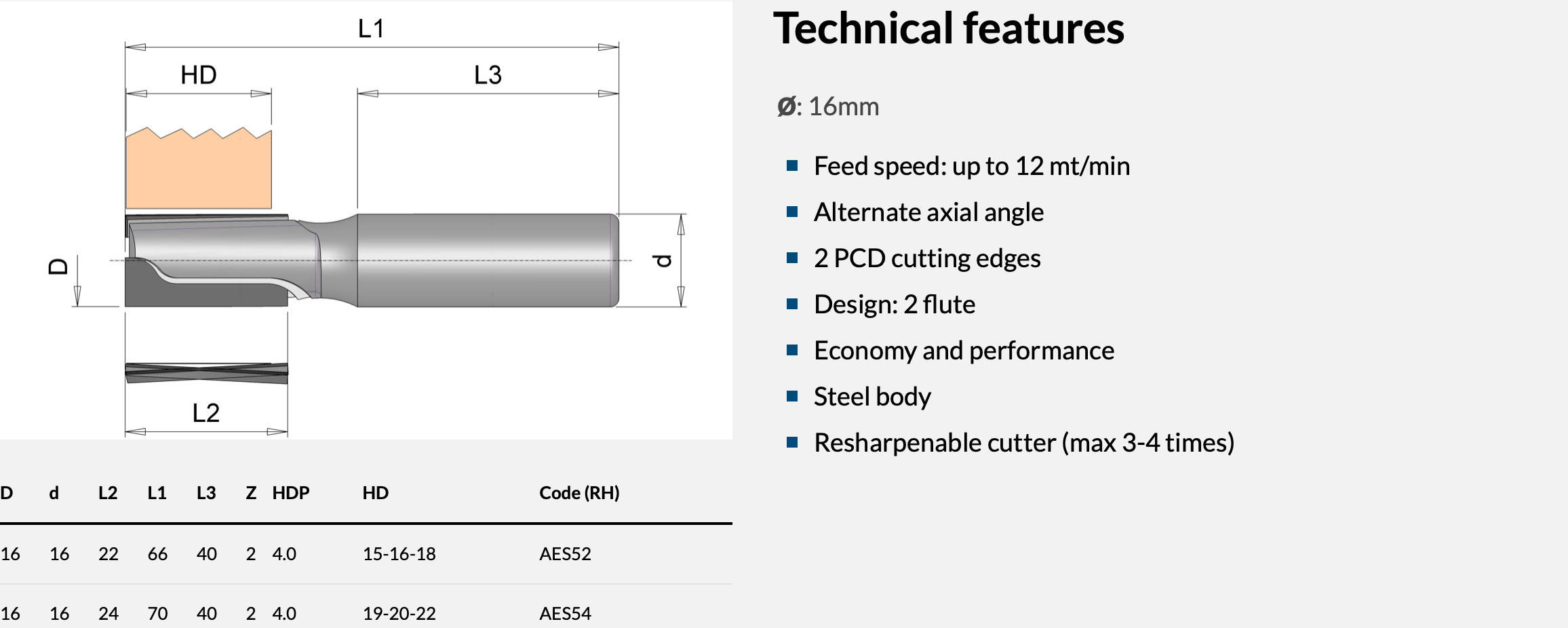The width and height of the screenshot is (1568, 628).
Task: Click the 2 PCD cutting edges feature
Action: point(926,258)
